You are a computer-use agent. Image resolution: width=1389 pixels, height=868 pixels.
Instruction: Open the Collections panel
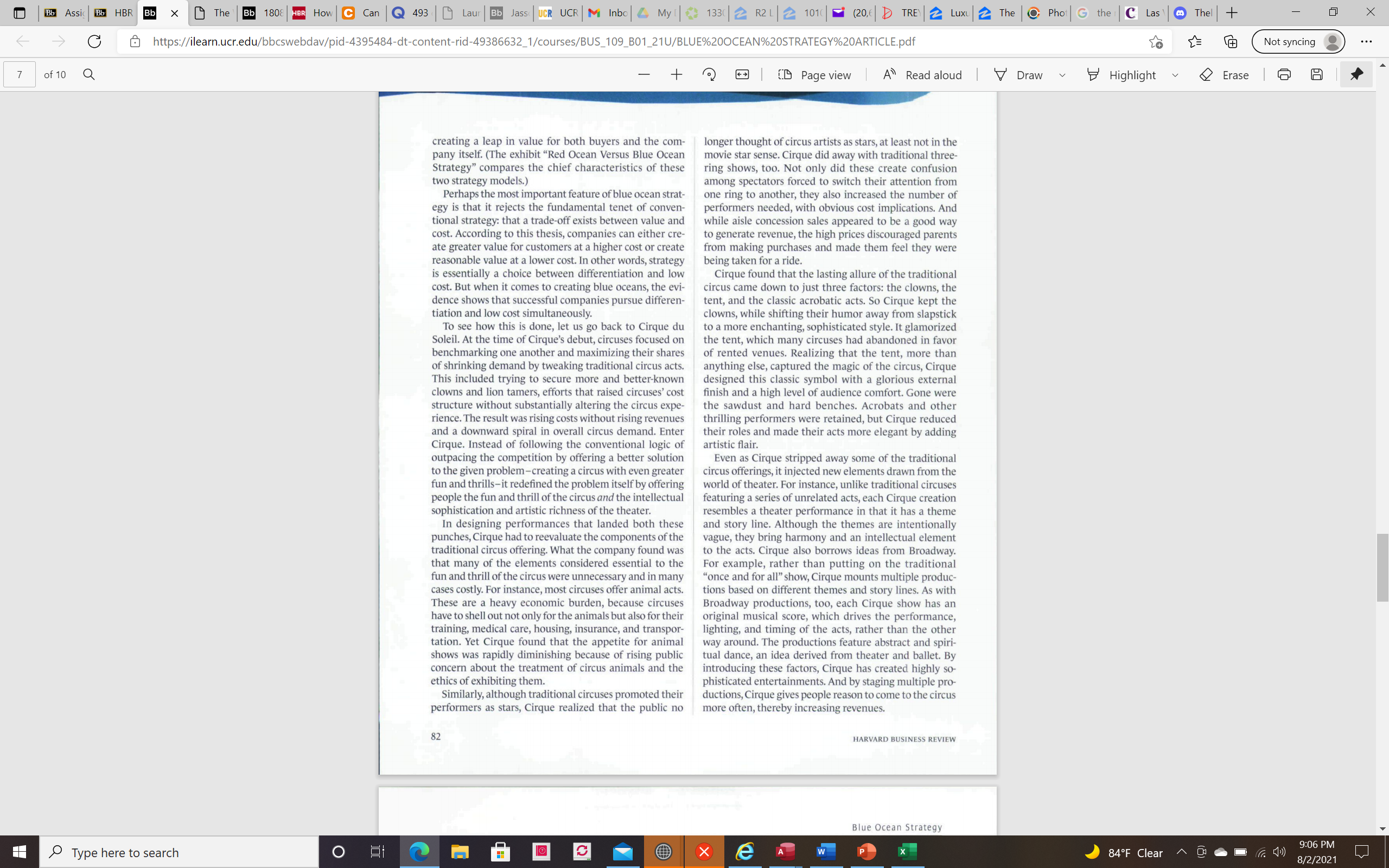click(1230, 41)
